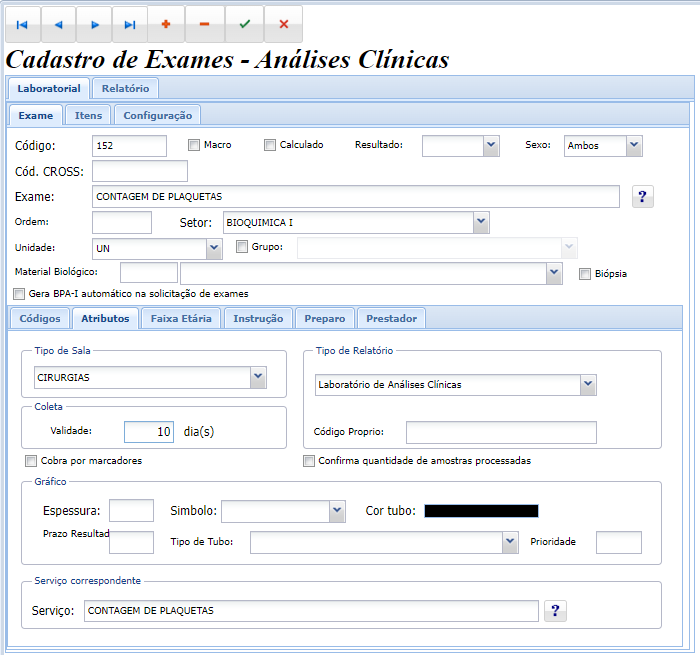Switch to the Preparo tab
The image size is (700, 655).
[x=325, y=318]
